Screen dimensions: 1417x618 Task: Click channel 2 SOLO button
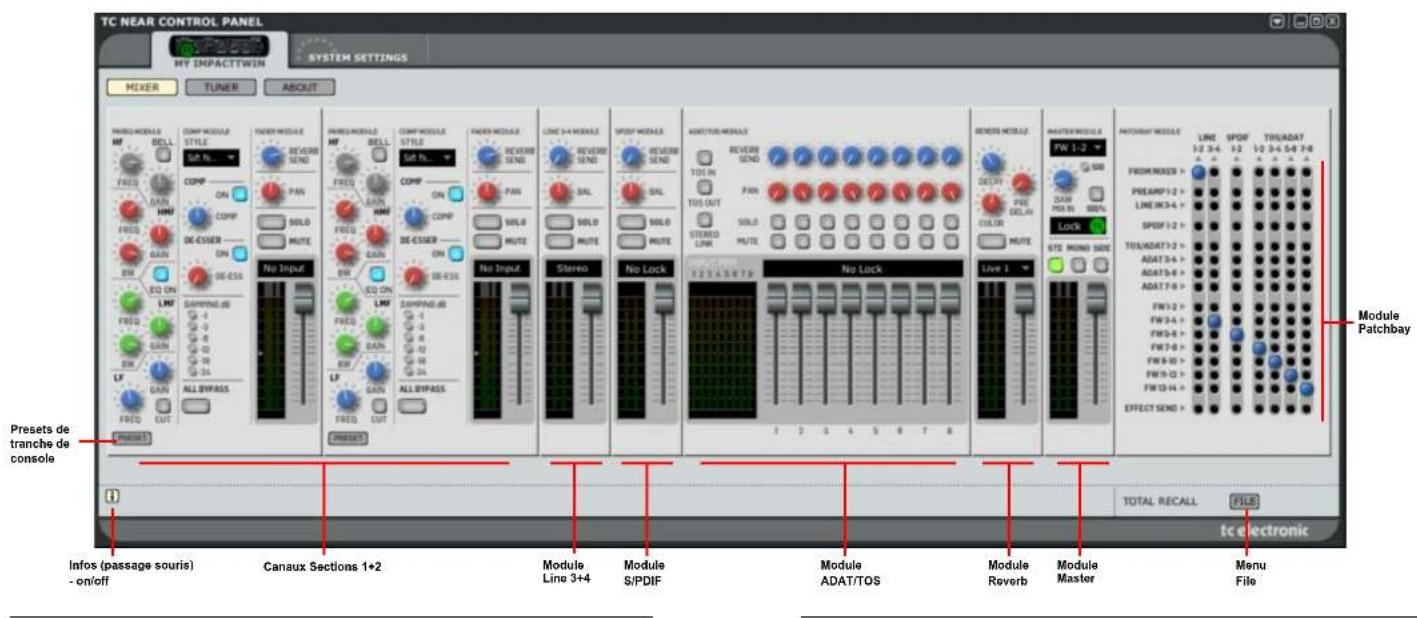(x=487, y=221)
